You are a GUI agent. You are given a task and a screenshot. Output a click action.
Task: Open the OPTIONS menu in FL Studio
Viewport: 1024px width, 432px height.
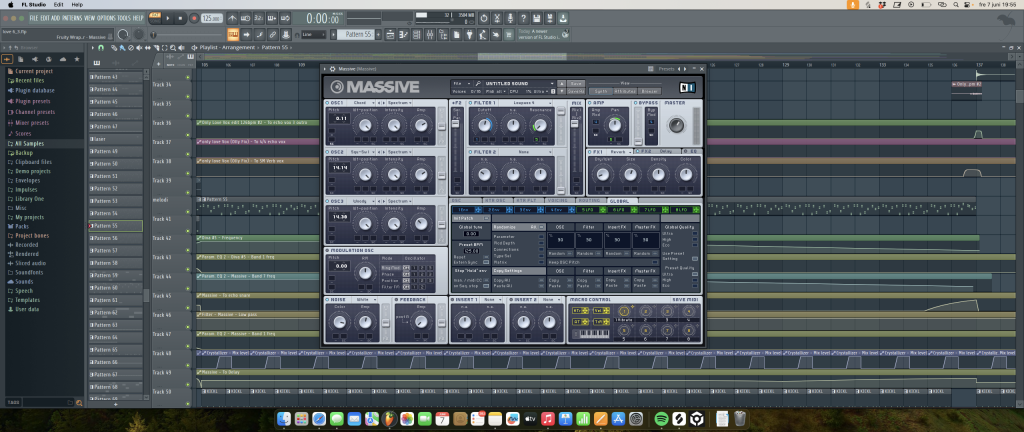click(108, 18)
